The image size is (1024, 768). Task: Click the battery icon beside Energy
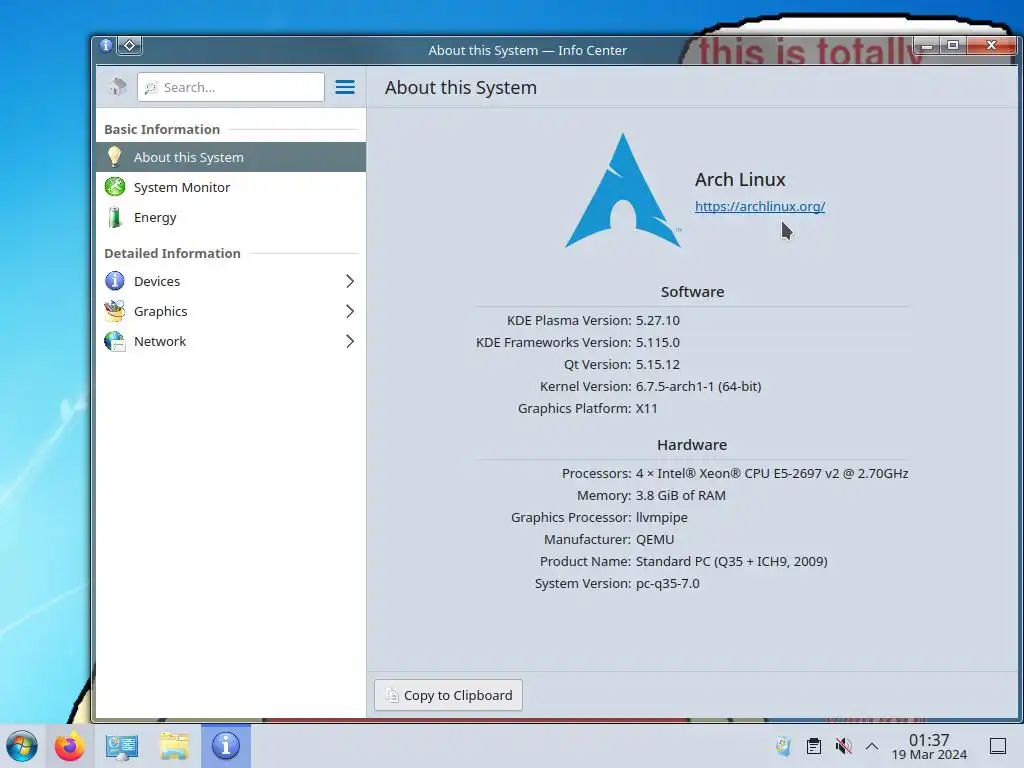click(x=115, y=217)
